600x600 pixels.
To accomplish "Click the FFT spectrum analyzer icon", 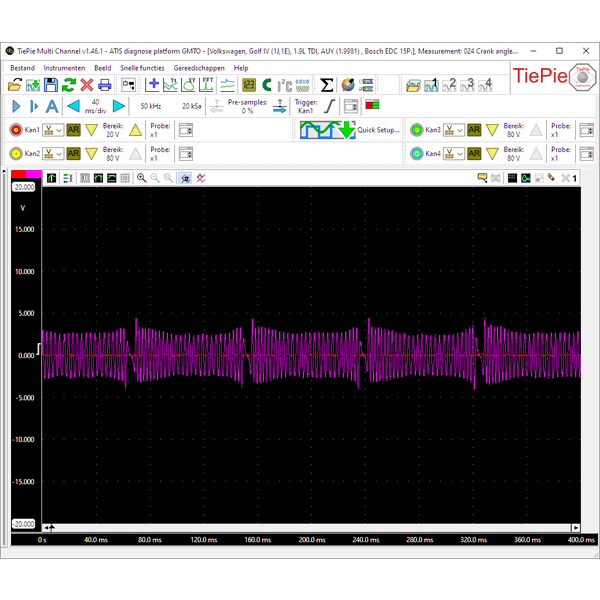I will (x=209, y=85).
